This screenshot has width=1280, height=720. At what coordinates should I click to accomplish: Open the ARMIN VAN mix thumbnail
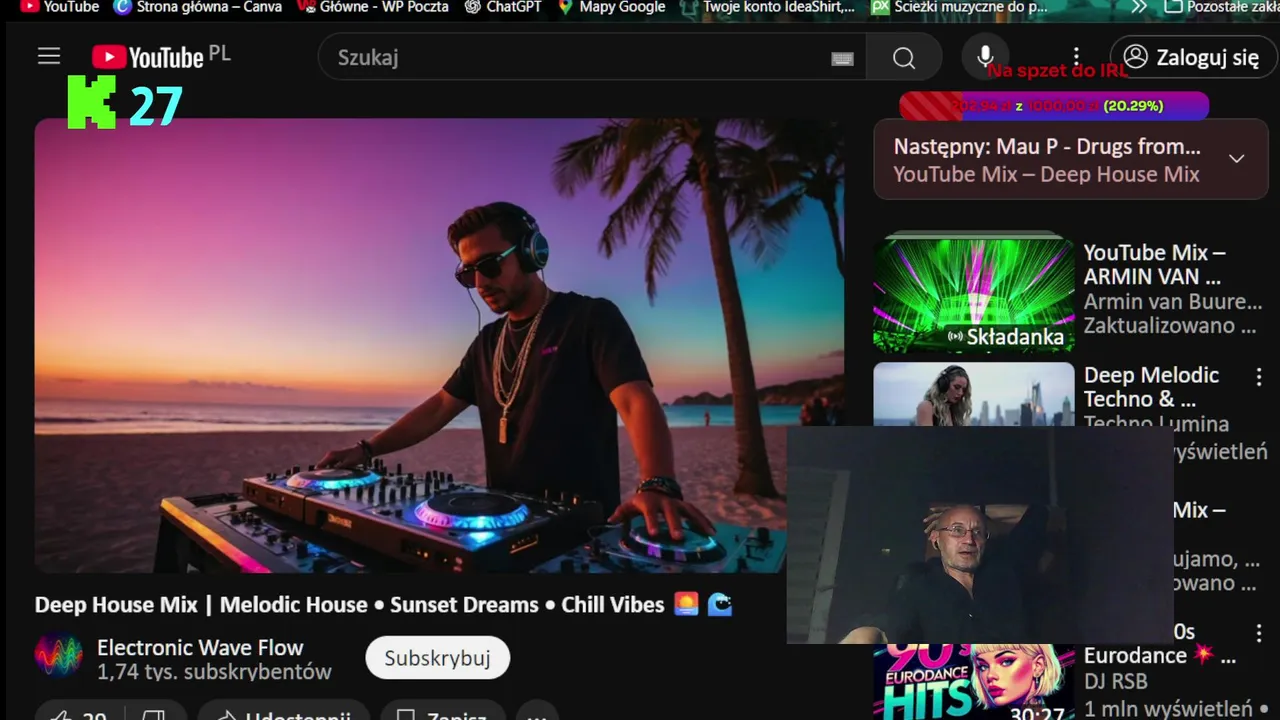(x=973, y=294)
